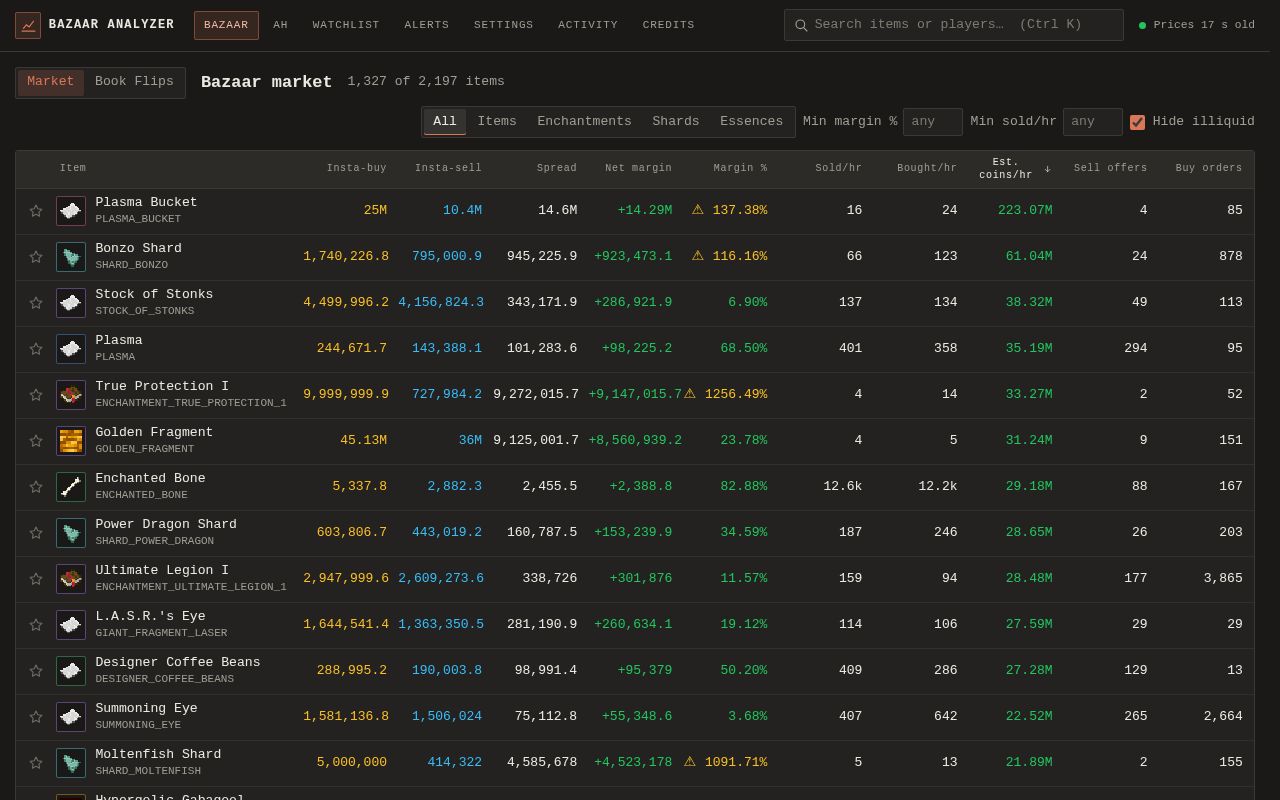Click the search items or players box
Screen dimensions: 1280x800
pos(954,25)
